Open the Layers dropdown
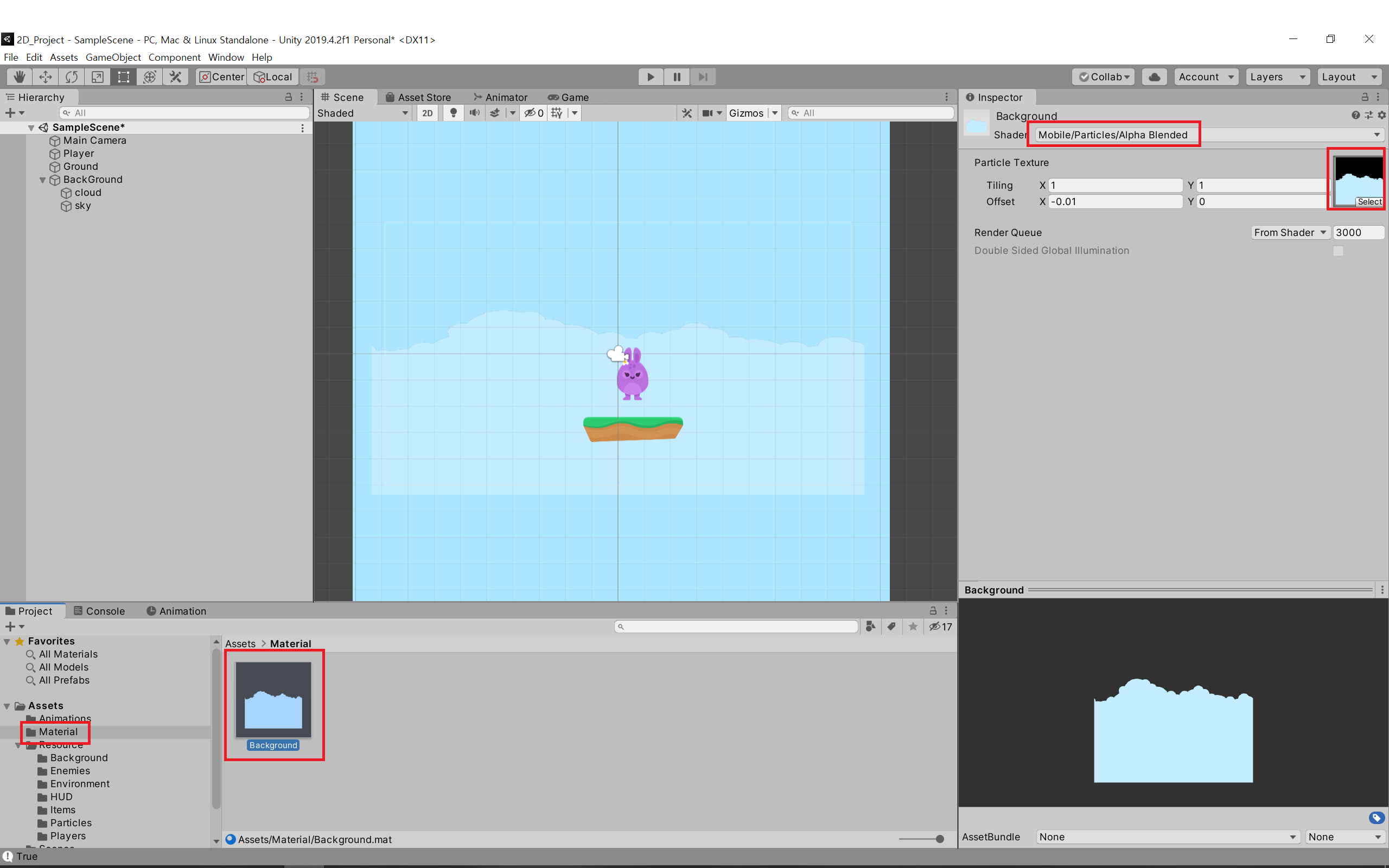1389x868 pixels. (1277, 77)
